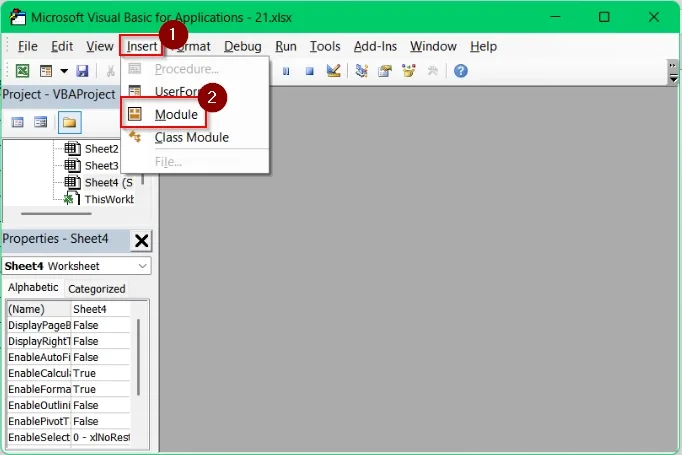Choose Class Module from Insert menu

[195, 137]
